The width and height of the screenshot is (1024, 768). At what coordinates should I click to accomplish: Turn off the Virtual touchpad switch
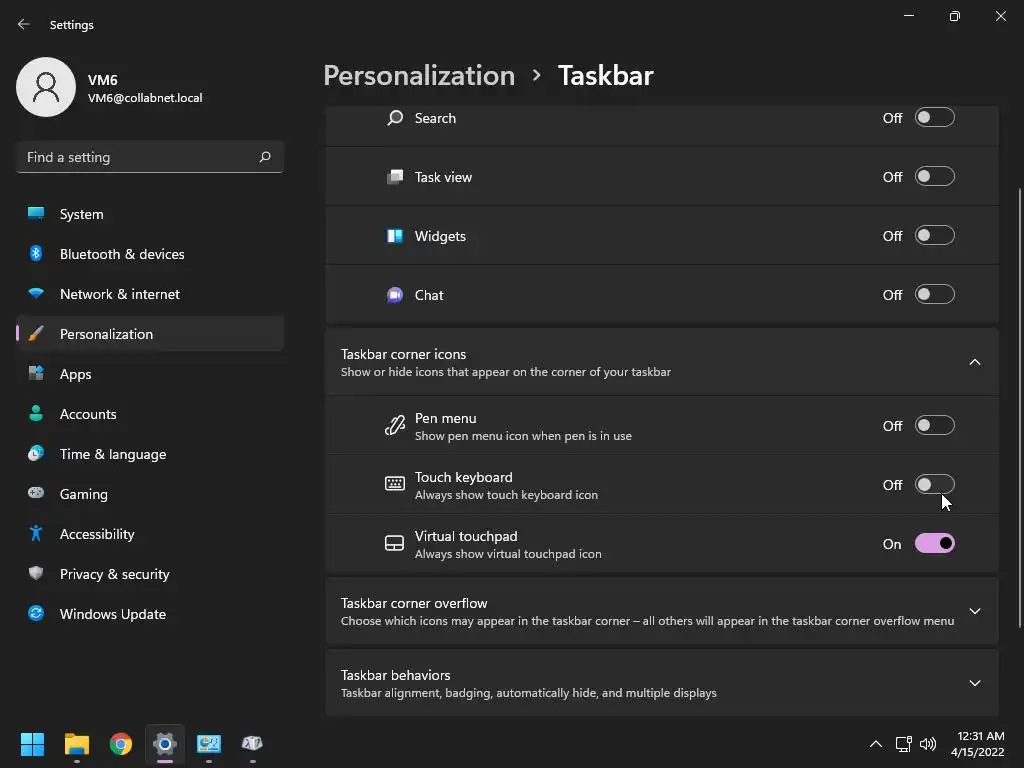(x=934, y=544)
